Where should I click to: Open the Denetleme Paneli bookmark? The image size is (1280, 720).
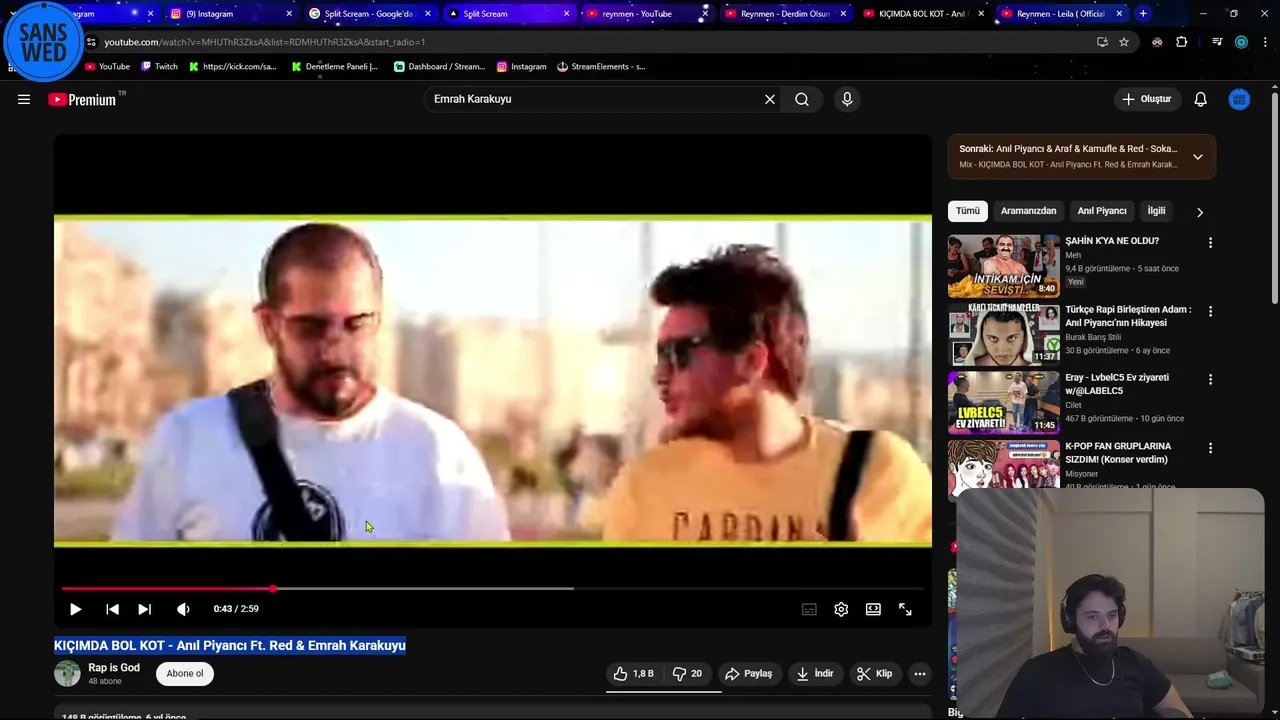click(335, 67)
